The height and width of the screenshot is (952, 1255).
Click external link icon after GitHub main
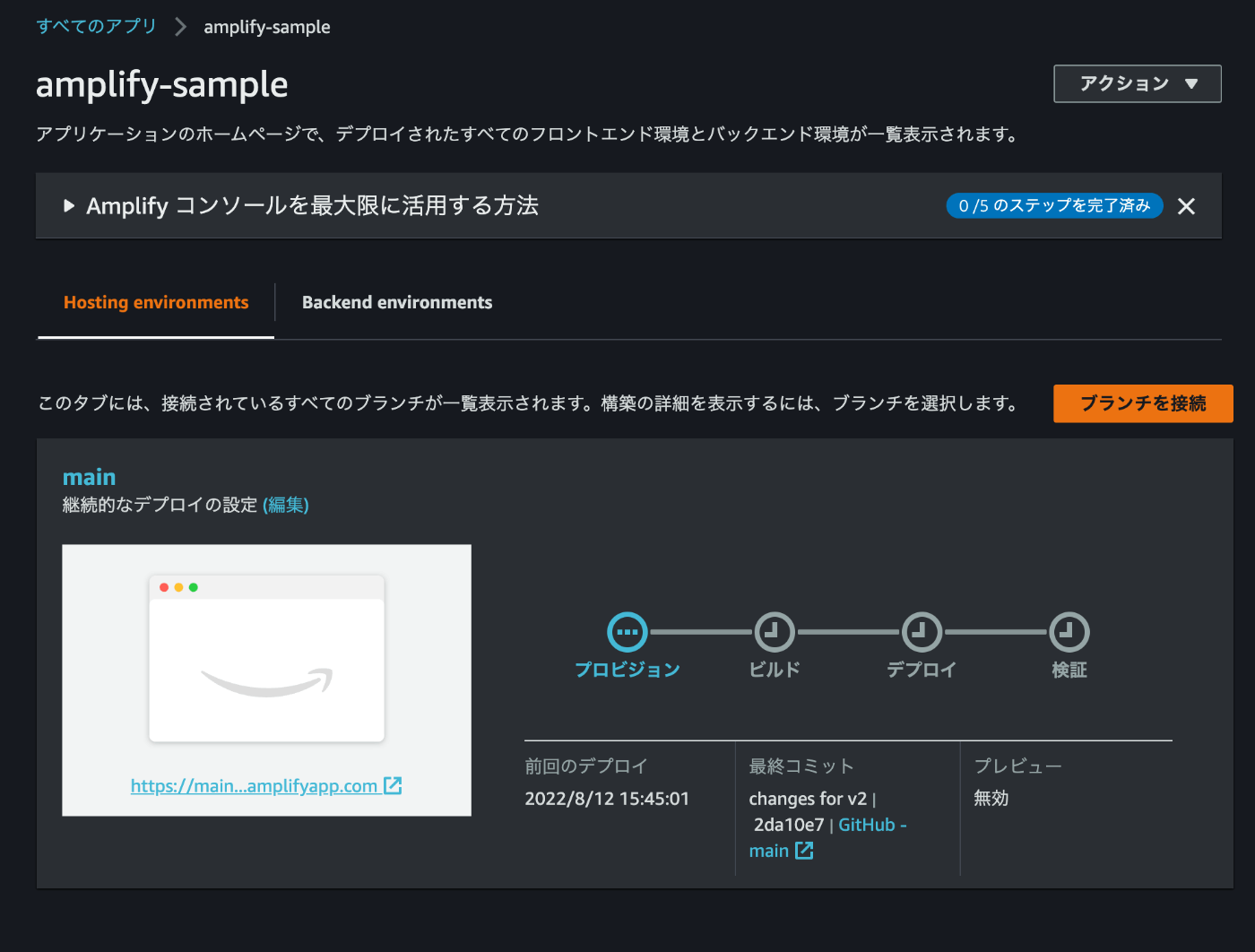point(804,851)
